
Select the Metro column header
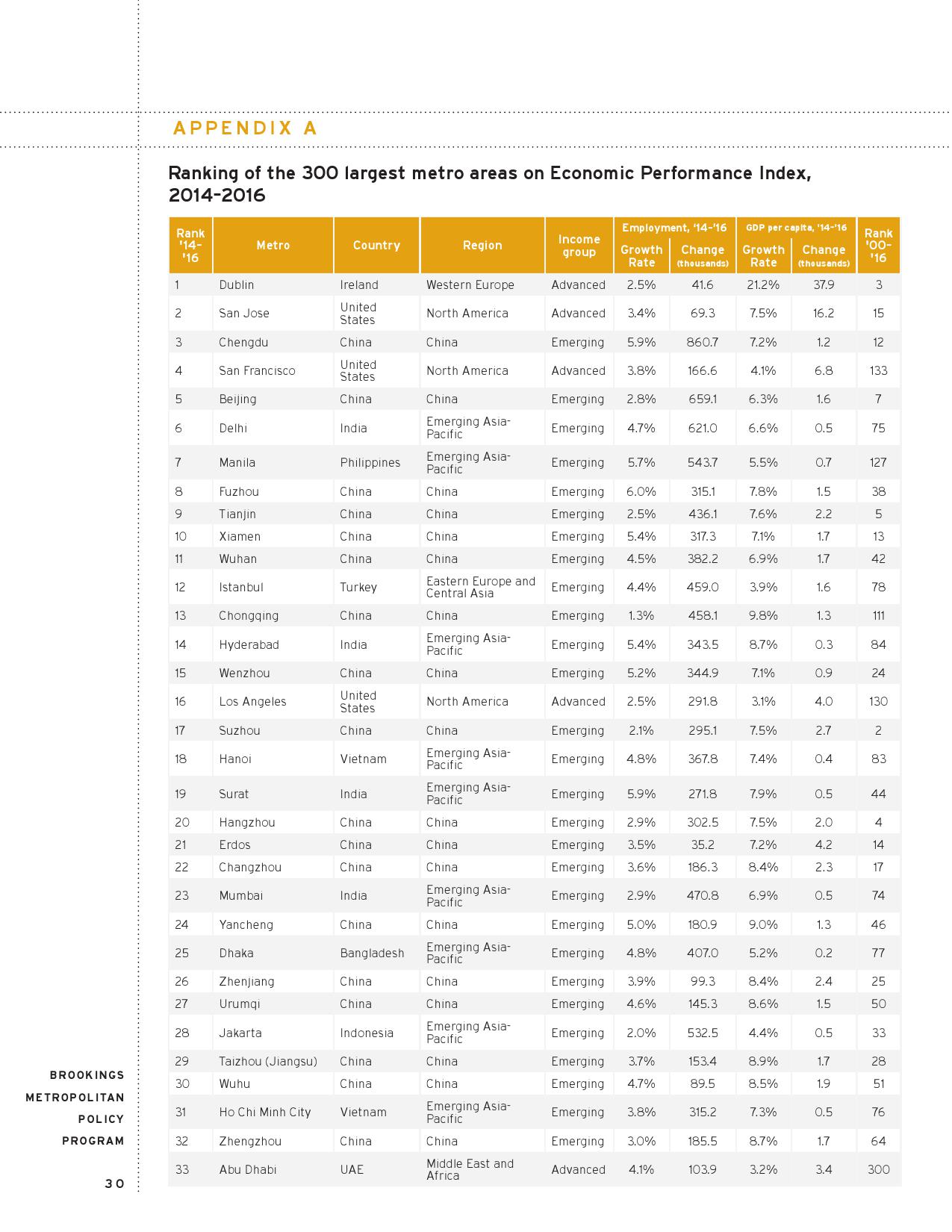(x=273, y=246)
